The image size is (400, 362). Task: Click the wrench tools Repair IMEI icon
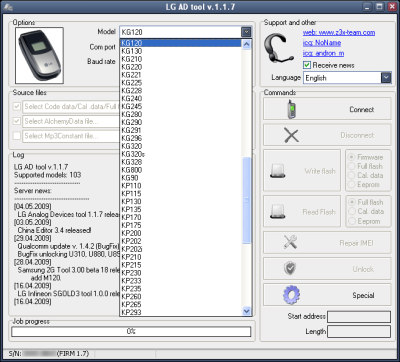[x=290, y=242]
